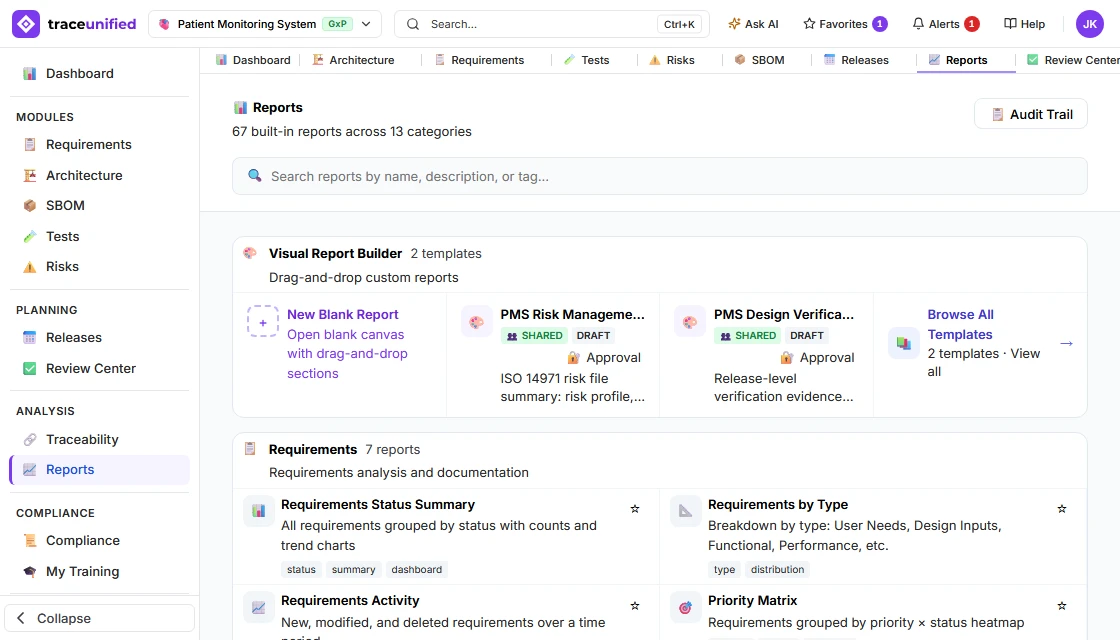Open Favorites in the top bar

pos(845,24)
